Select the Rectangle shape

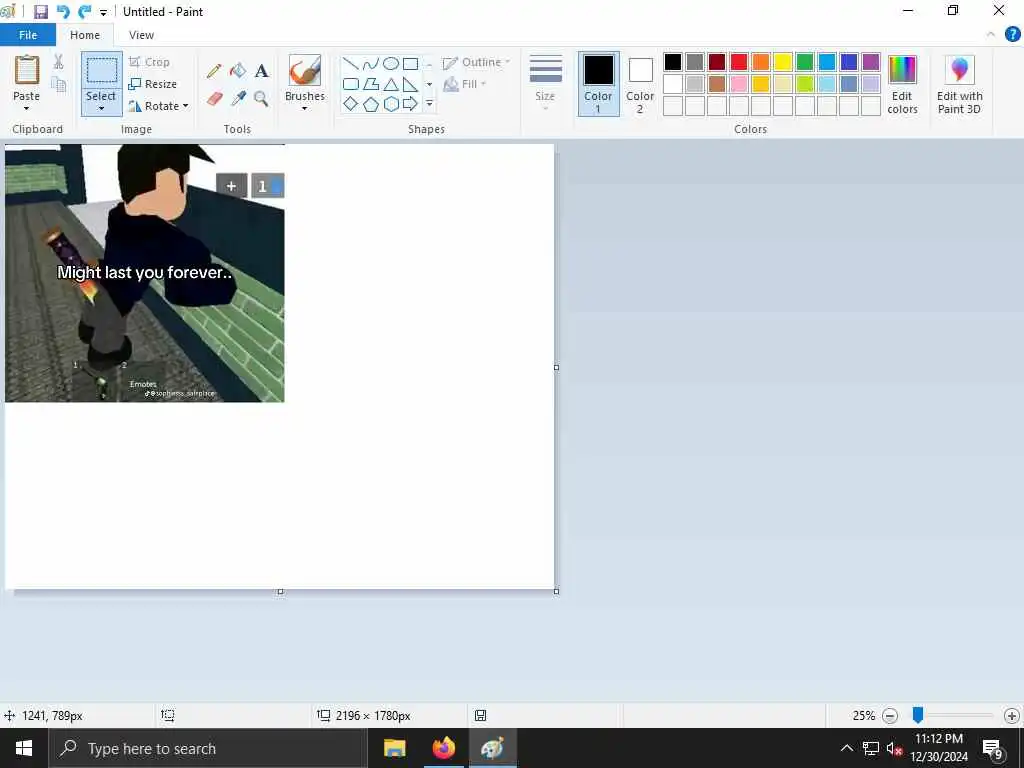click(x=410, y=63)
